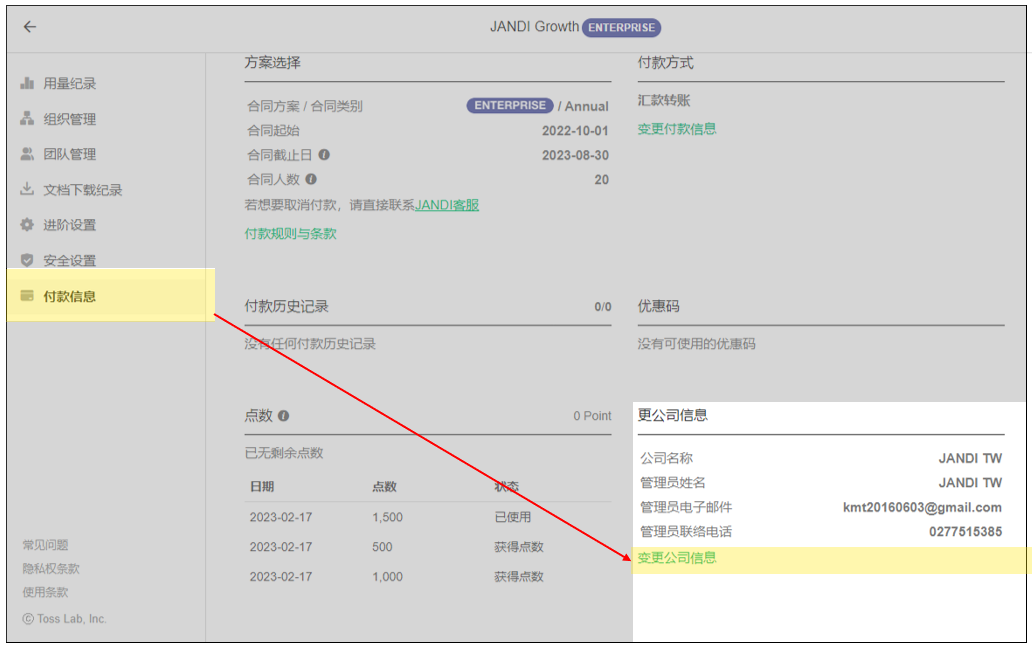Click the JANDI Growth title text

click(x=534, y=27)
